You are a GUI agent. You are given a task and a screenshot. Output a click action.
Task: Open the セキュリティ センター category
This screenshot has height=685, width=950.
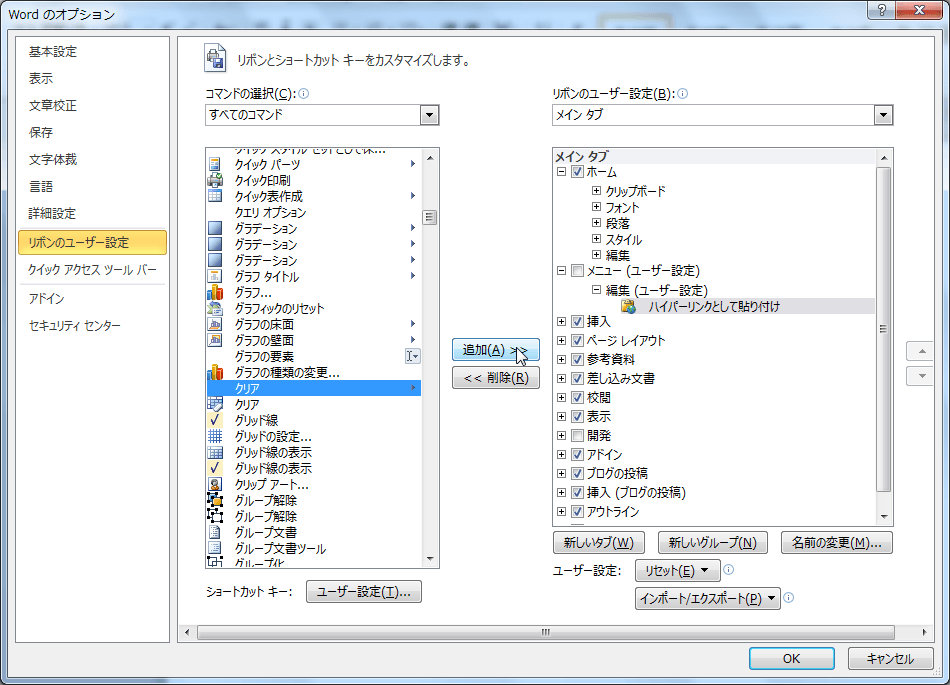point(75,325)
